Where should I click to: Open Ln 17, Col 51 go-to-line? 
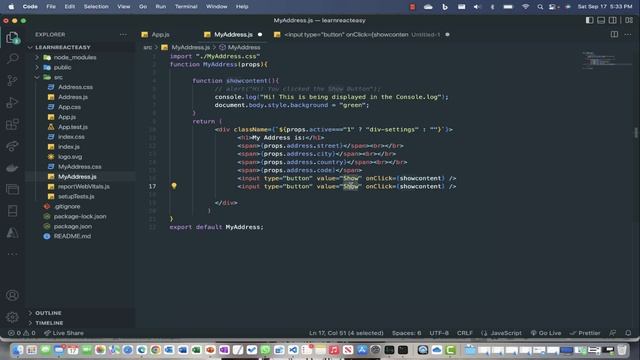point(346,333)
